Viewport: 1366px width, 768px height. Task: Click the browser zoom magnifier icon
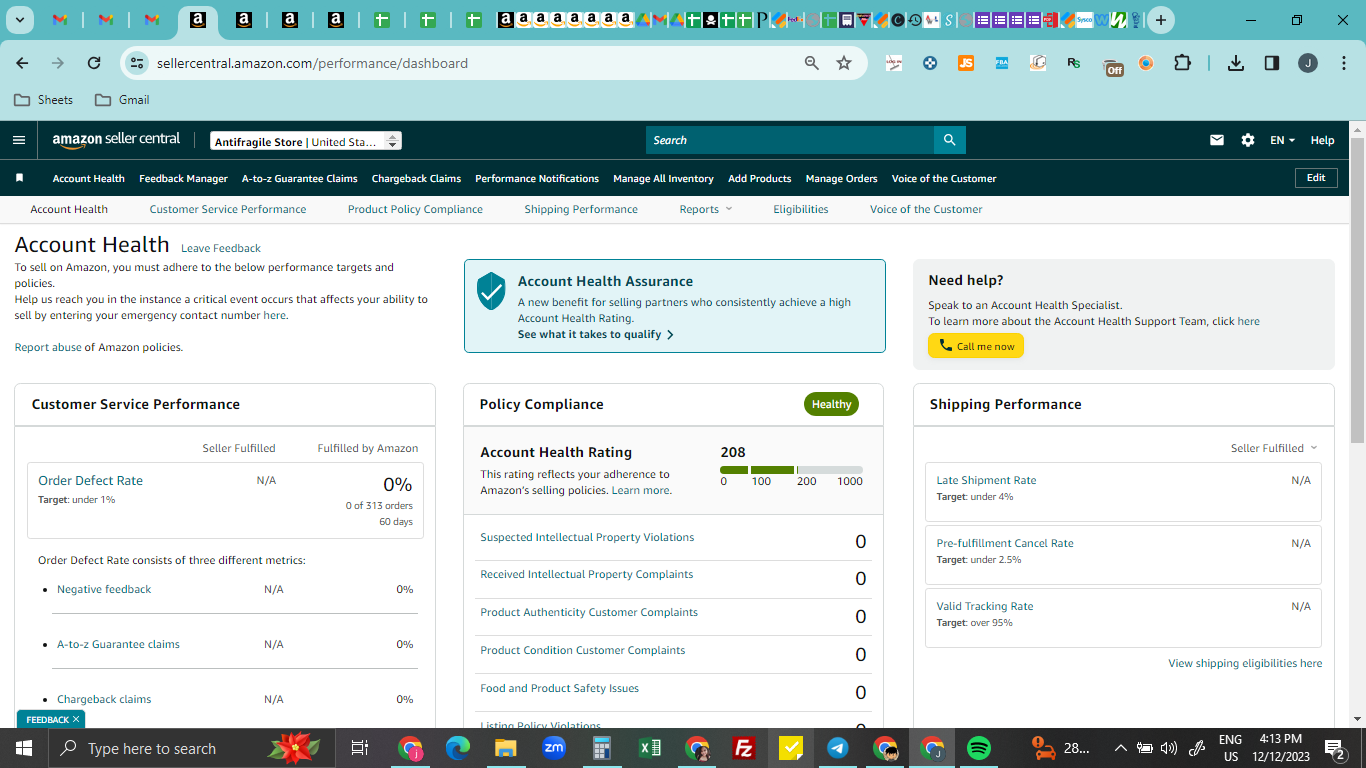click(812, 63)
